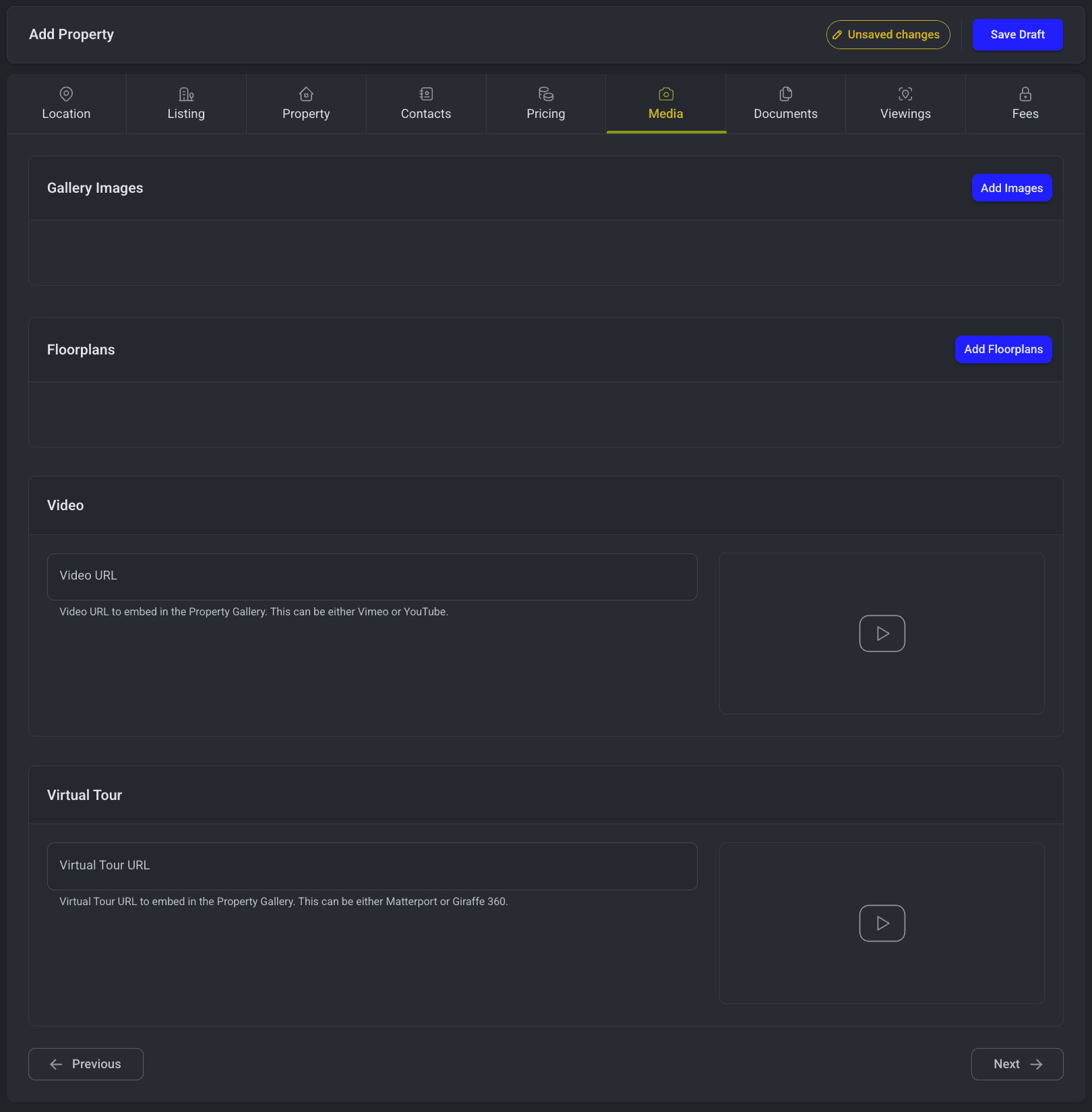
Task: Click the Documents pages icon
Action: pyautogui.click(x=786, y=94)
